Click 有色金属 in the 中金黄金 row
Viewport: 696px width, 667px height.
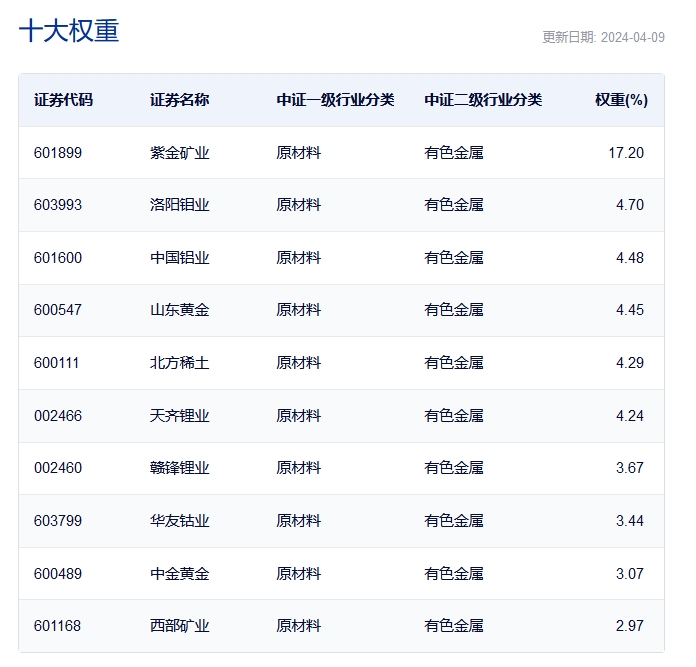tap(454, 574)
